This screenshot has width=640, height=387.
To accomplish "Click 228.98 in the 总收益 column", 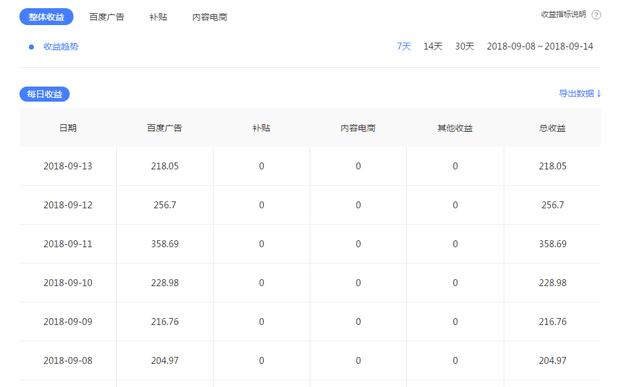I will pos(553,282).
